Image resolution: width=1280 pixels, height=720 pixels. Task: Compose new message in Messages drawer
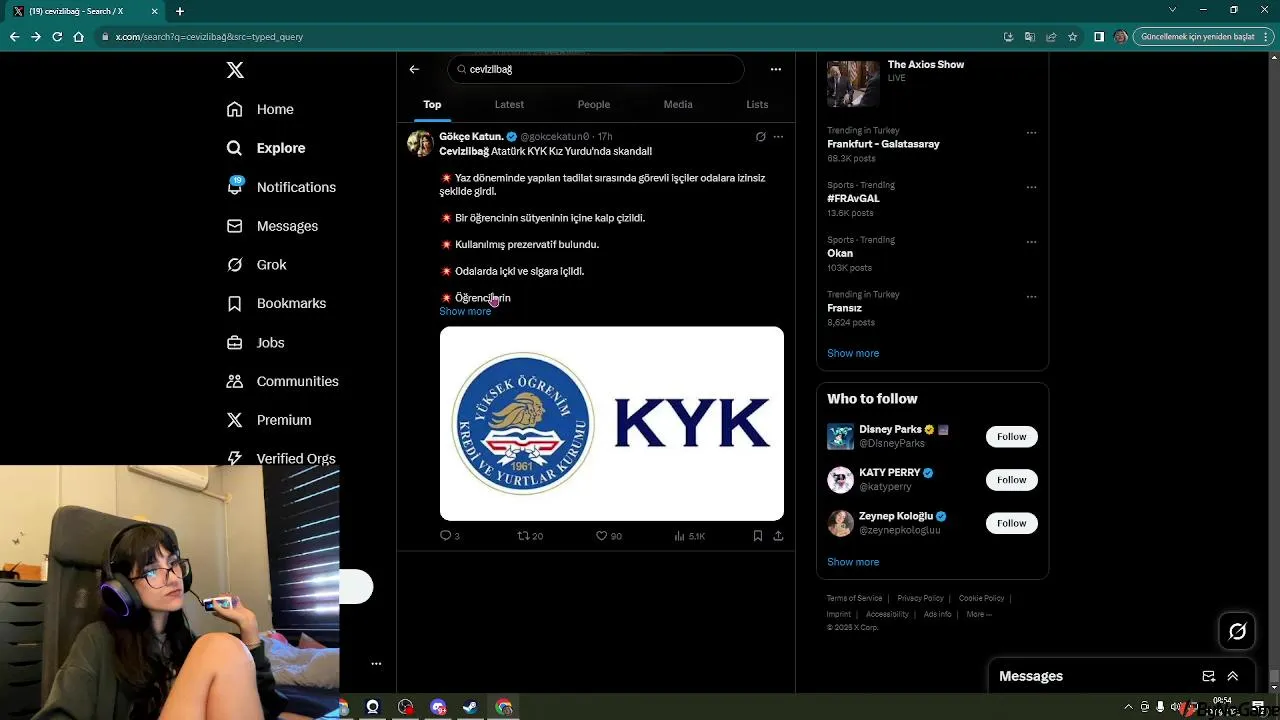1209,676
